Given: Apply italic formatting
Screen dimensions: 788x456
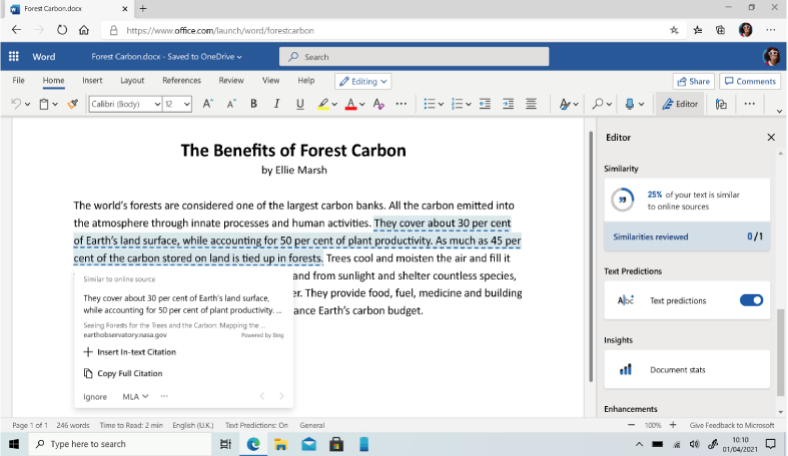Looking at the screenshot, I should pyautogui.click(x=277, y=104).
